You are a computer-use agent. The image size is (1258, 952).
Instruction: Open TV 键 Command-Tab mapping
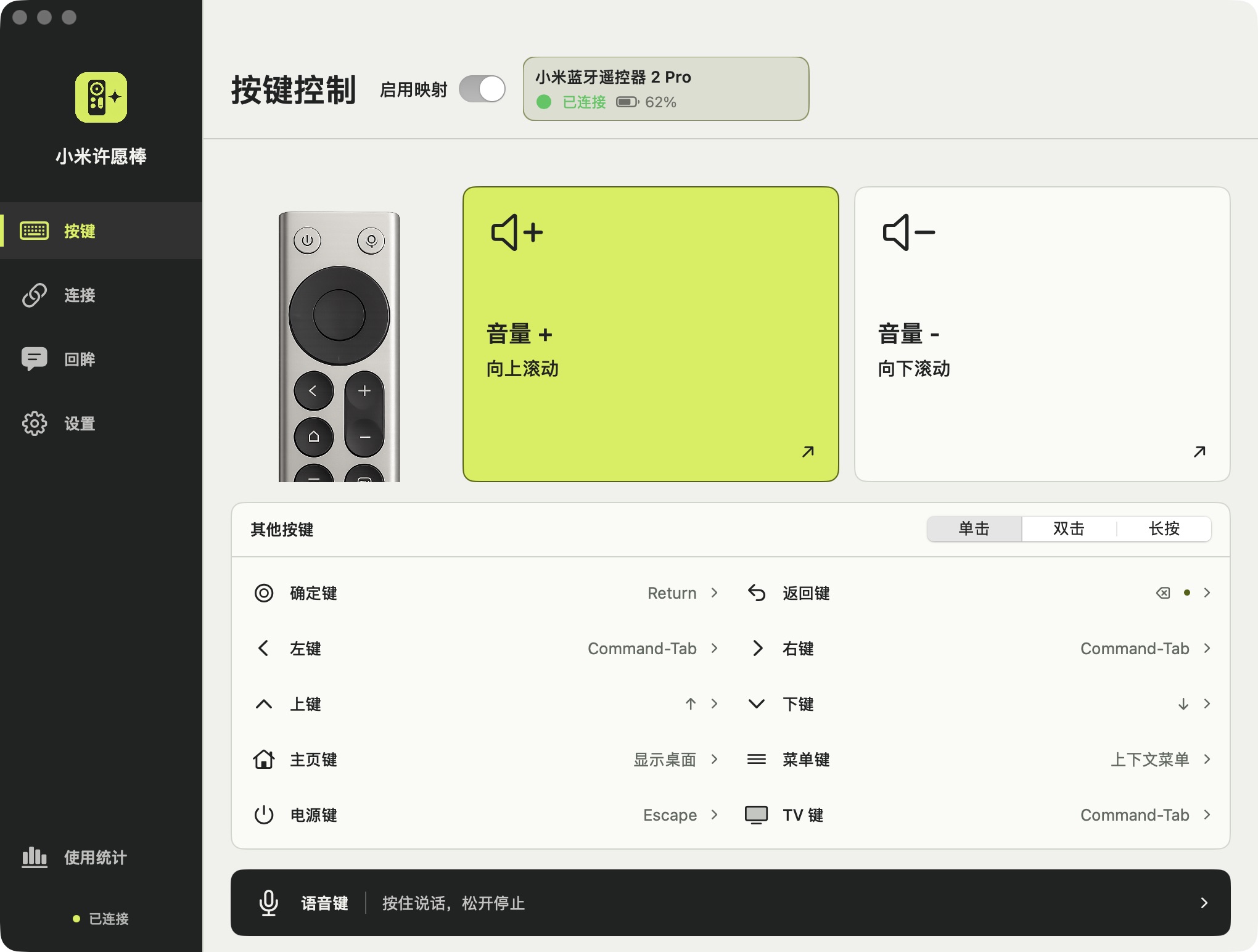[979, 815]
